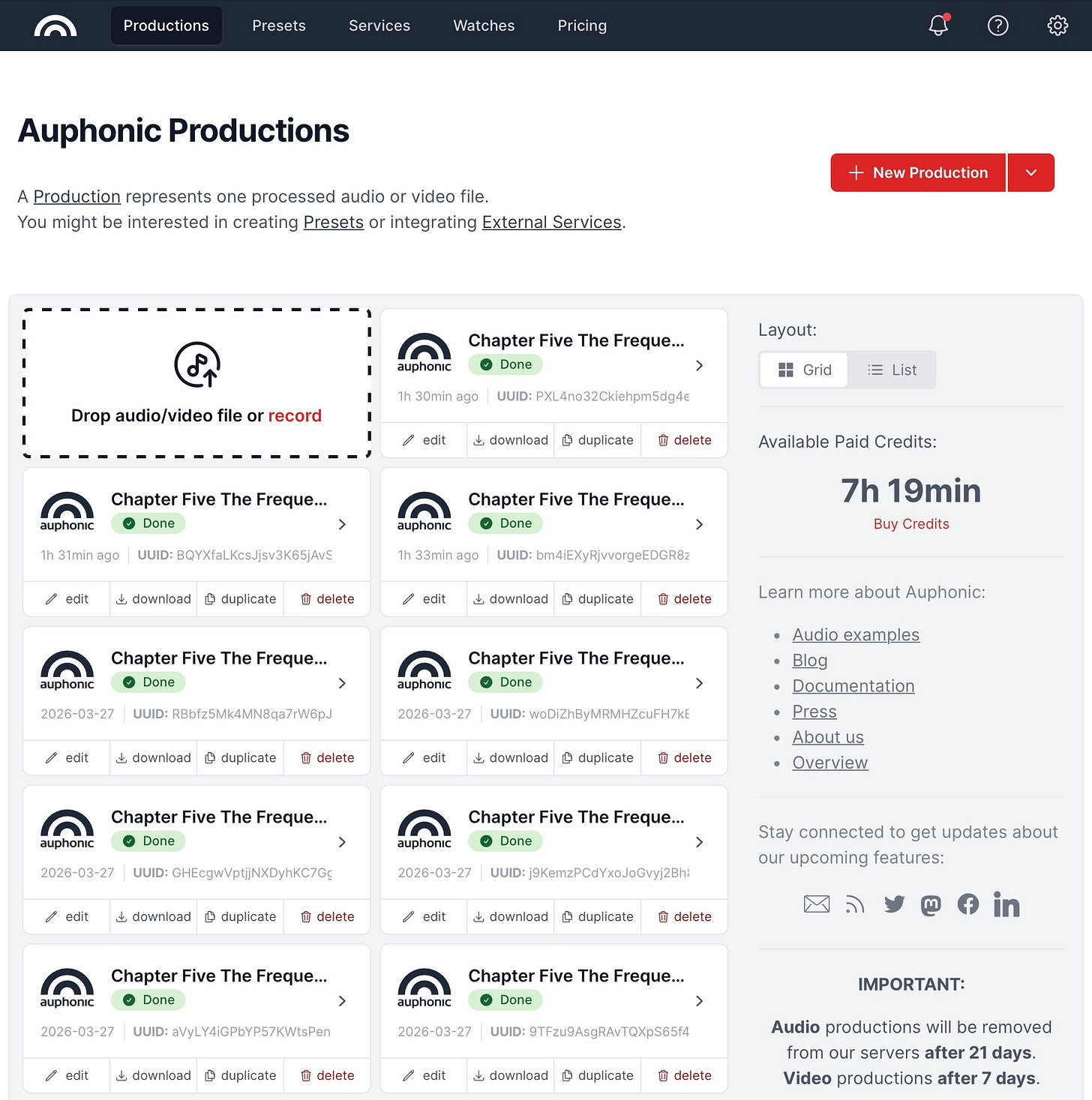
Task: Open the Twitter bird icon
Action: [x=894, y=904]
